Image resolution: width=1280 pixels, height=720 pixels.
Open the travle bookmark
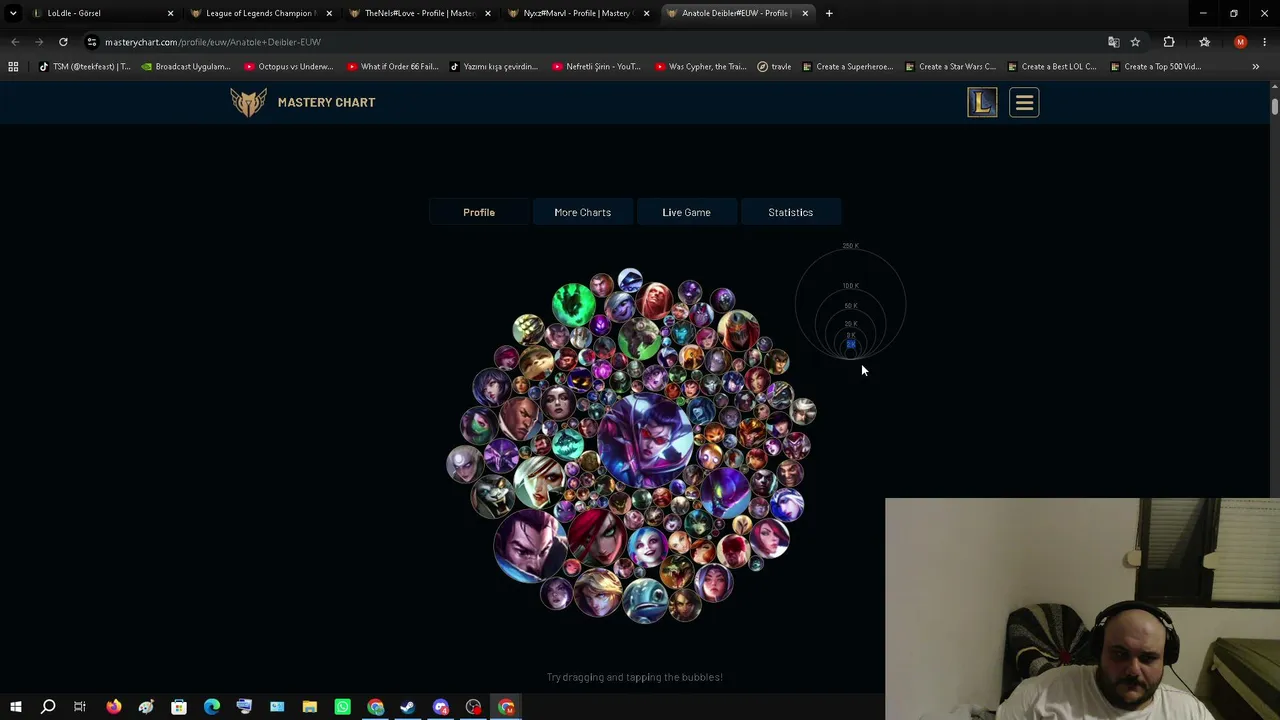(x=775, y=67)
